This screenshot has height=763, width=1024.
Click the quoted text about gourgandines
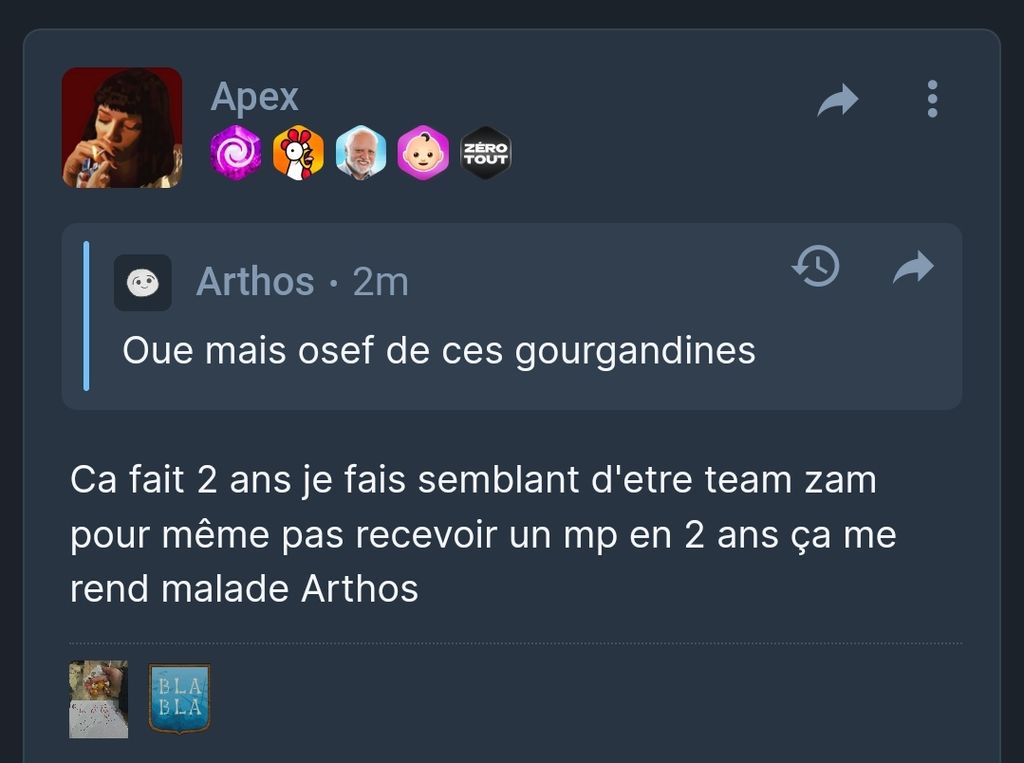439,351
